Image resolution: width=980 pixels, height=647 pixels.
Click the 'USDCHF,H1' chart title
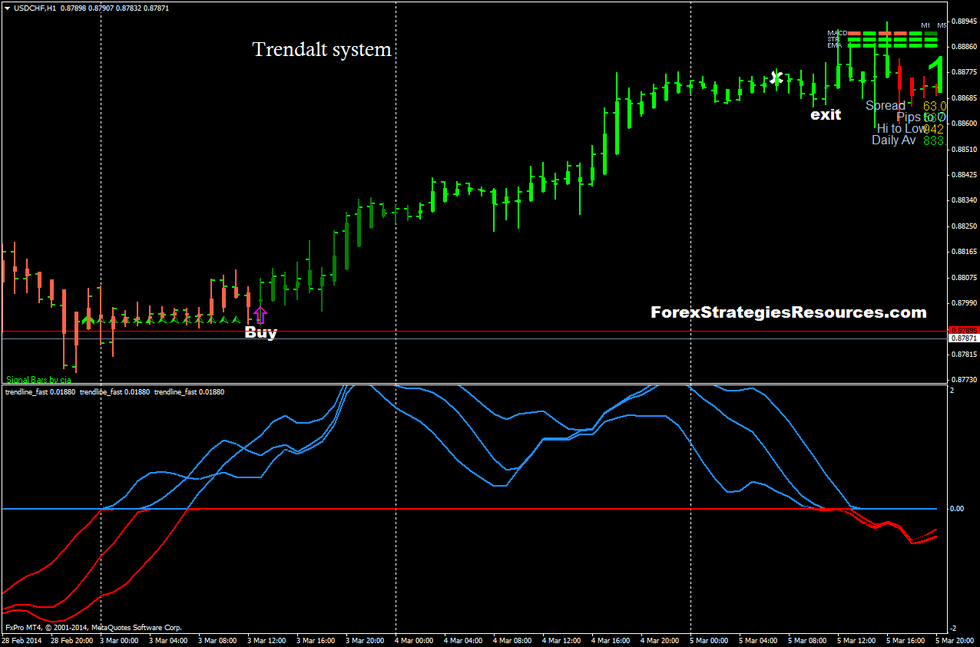[35, 8]
